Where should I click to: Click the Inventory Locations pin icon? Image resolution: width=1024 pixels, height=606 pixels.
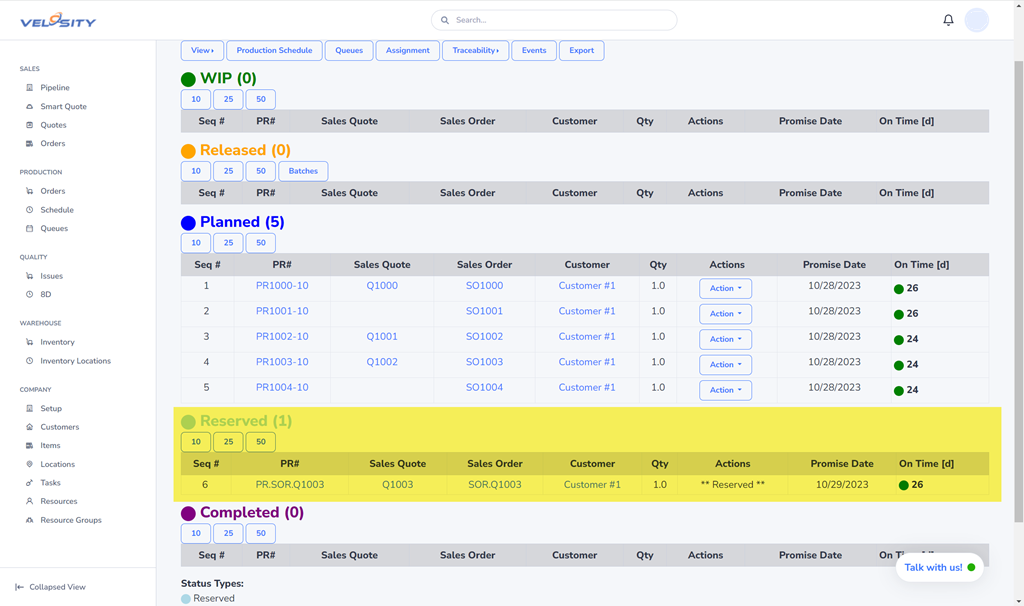[29, 361]
